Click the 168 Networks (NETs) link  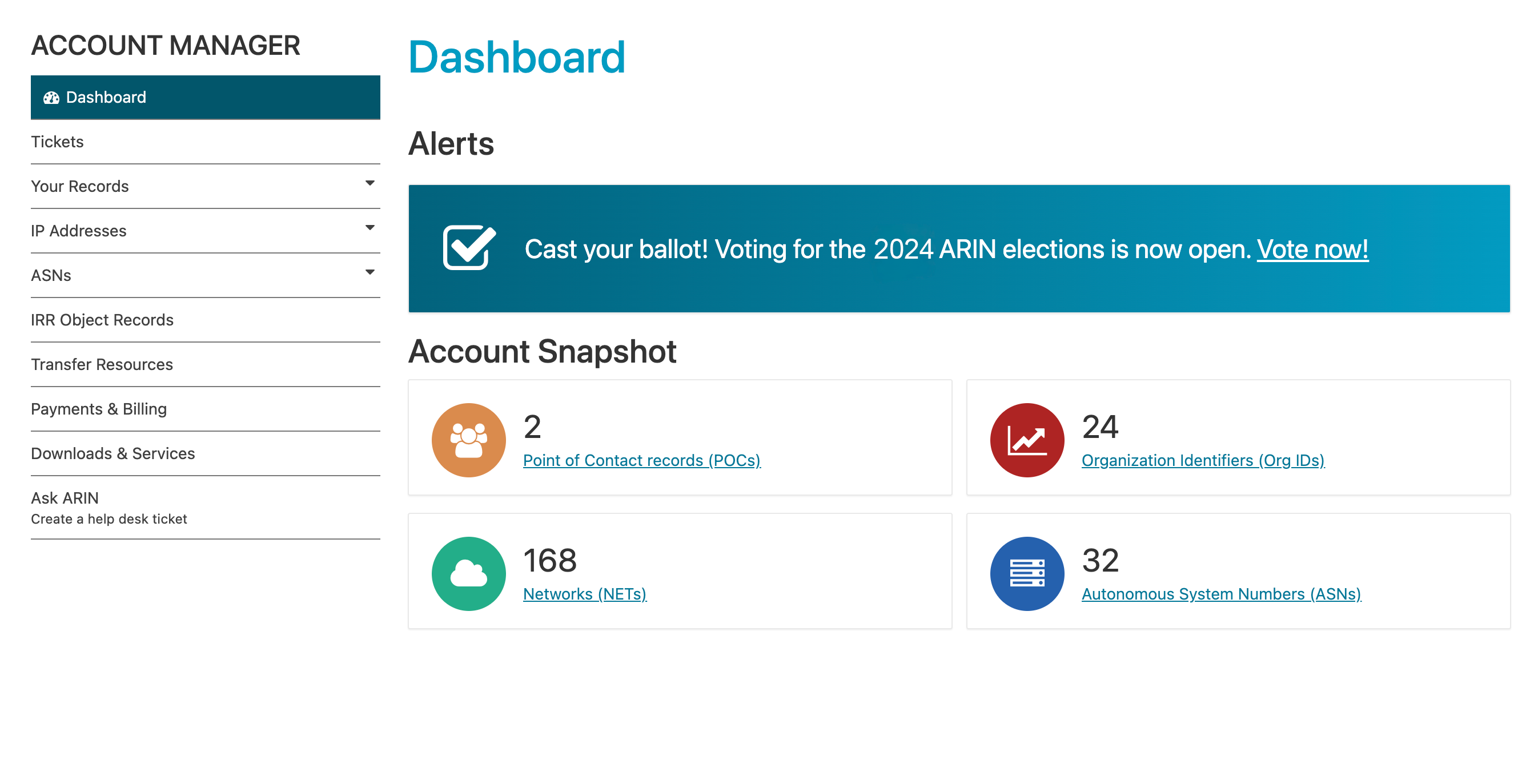pos(585,593)
